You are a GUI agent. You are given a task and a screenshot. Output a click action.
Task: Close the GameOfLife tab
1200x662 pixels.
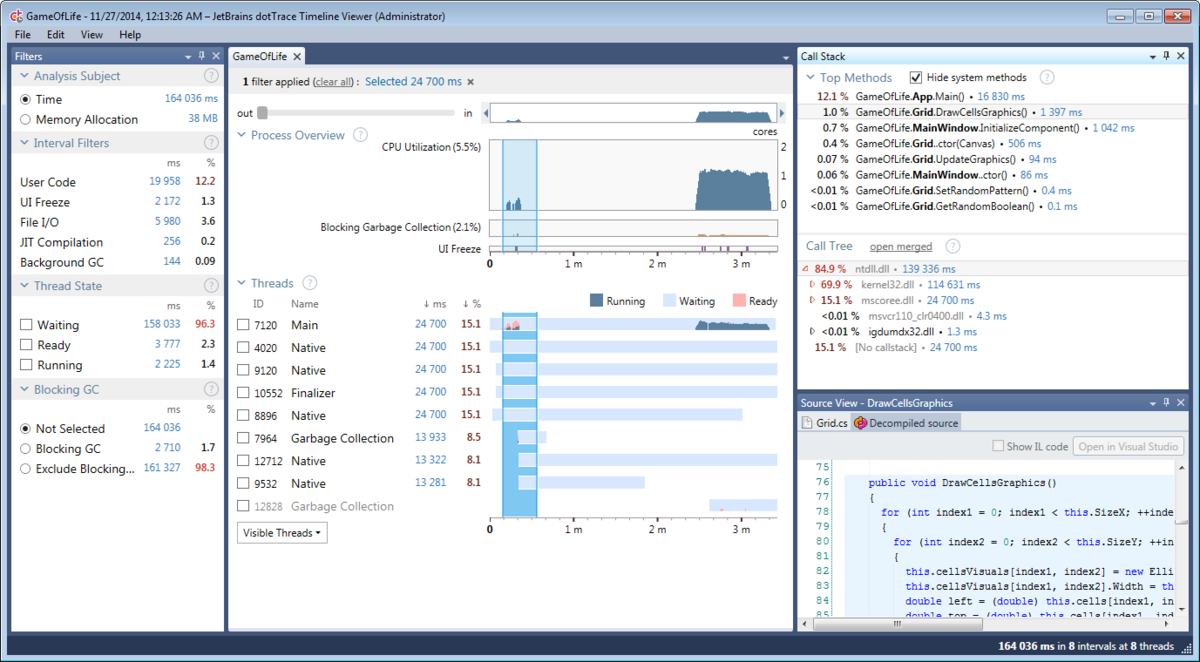pos(296,57)
